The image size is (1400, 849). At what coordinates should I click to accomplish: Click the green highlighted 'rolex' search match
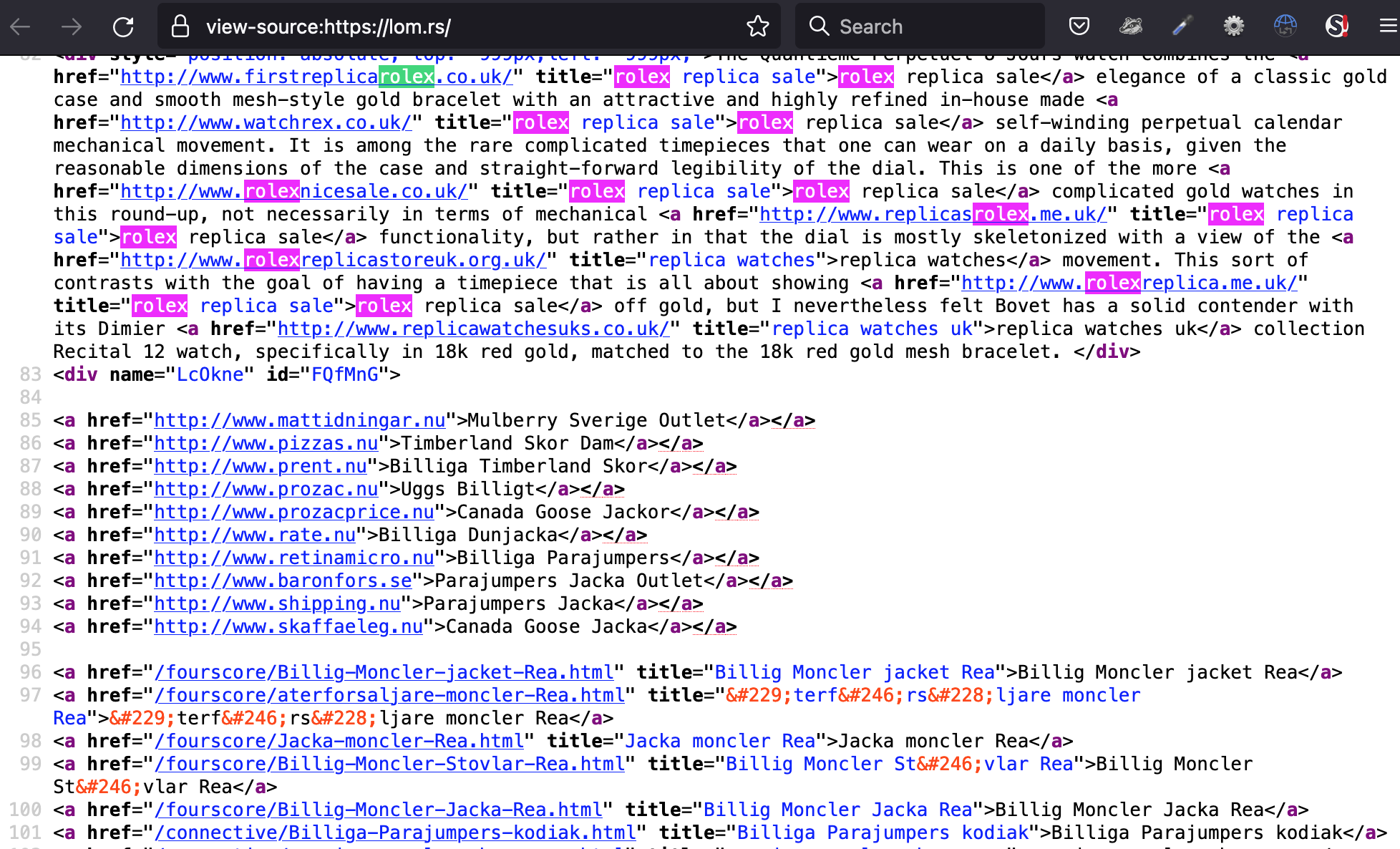point(407,77)
